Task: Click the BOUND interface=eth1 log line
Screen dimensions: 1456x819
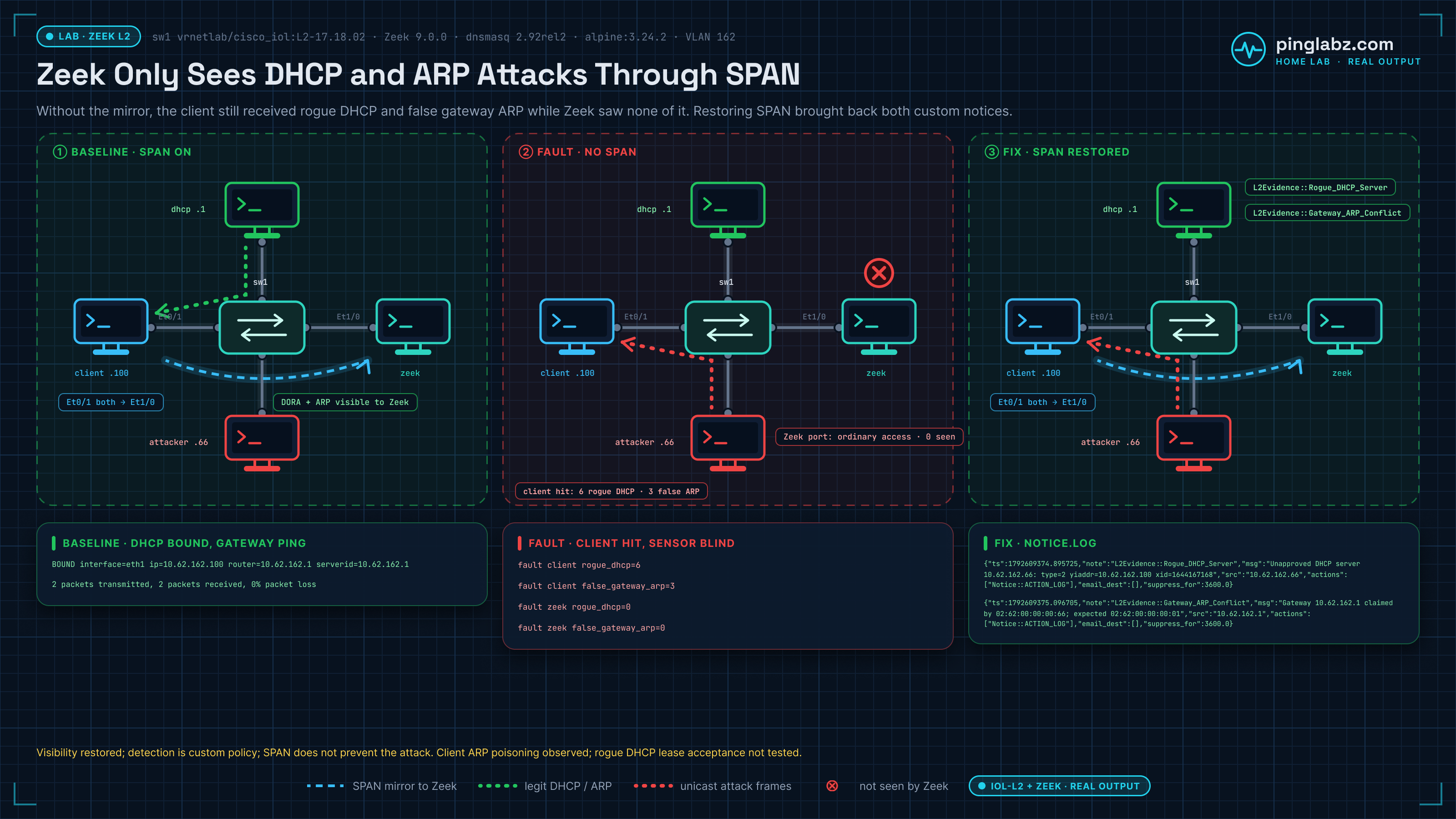Action: [230, 564]
